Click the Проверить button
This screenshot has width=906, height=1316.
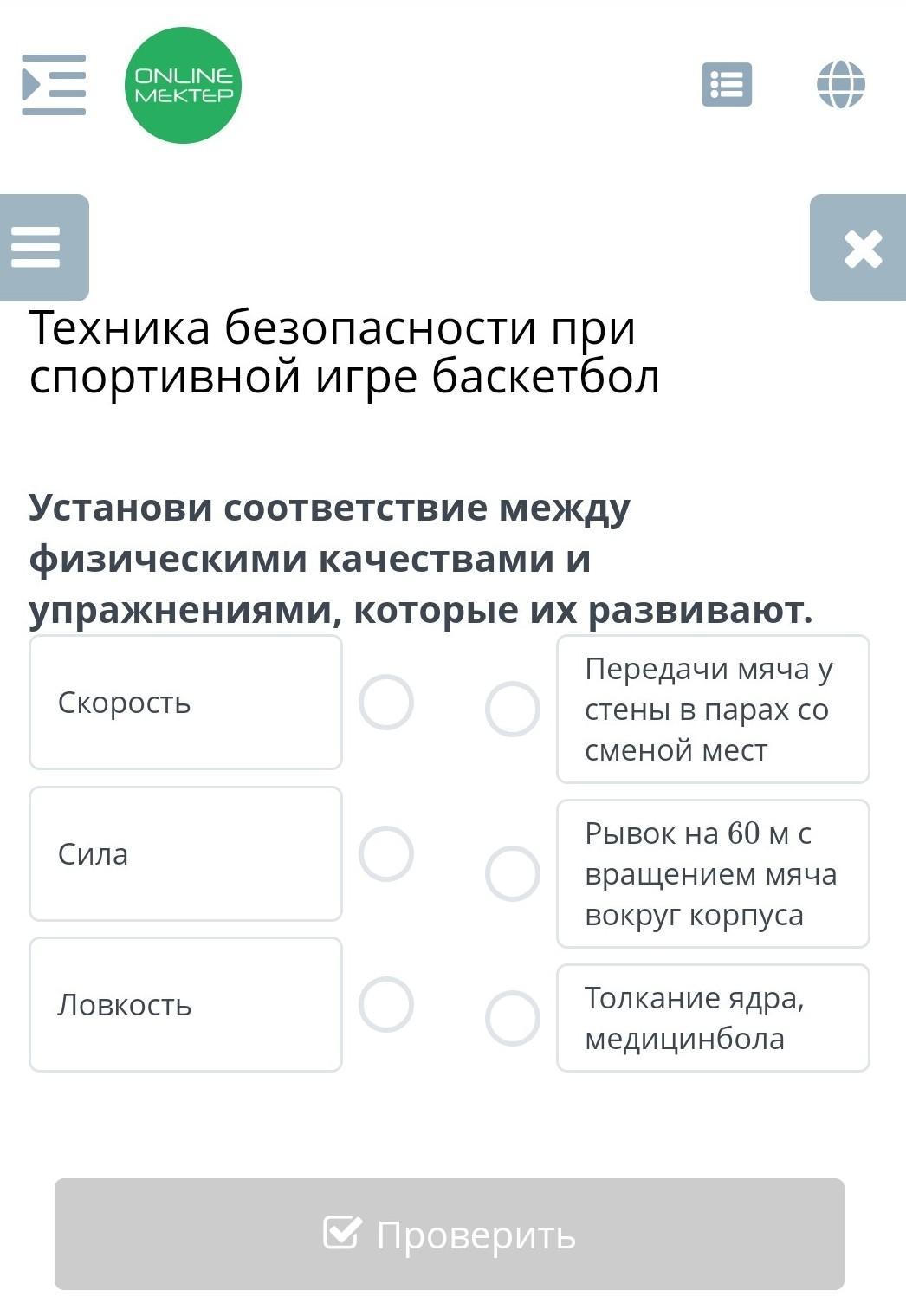pos(449,1234)
